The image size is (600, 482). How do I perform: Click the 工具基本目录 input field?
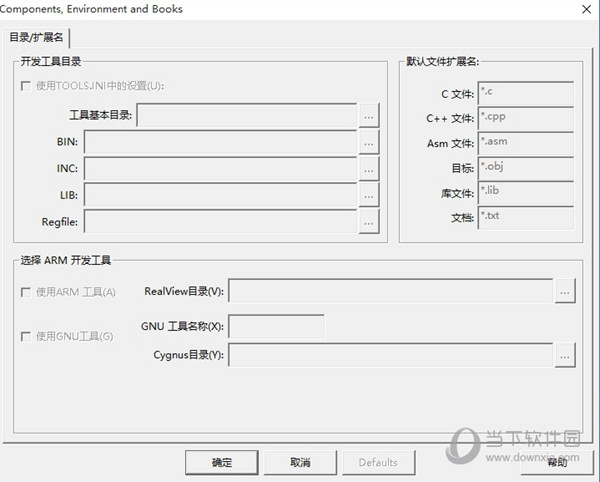click(247, 115)
